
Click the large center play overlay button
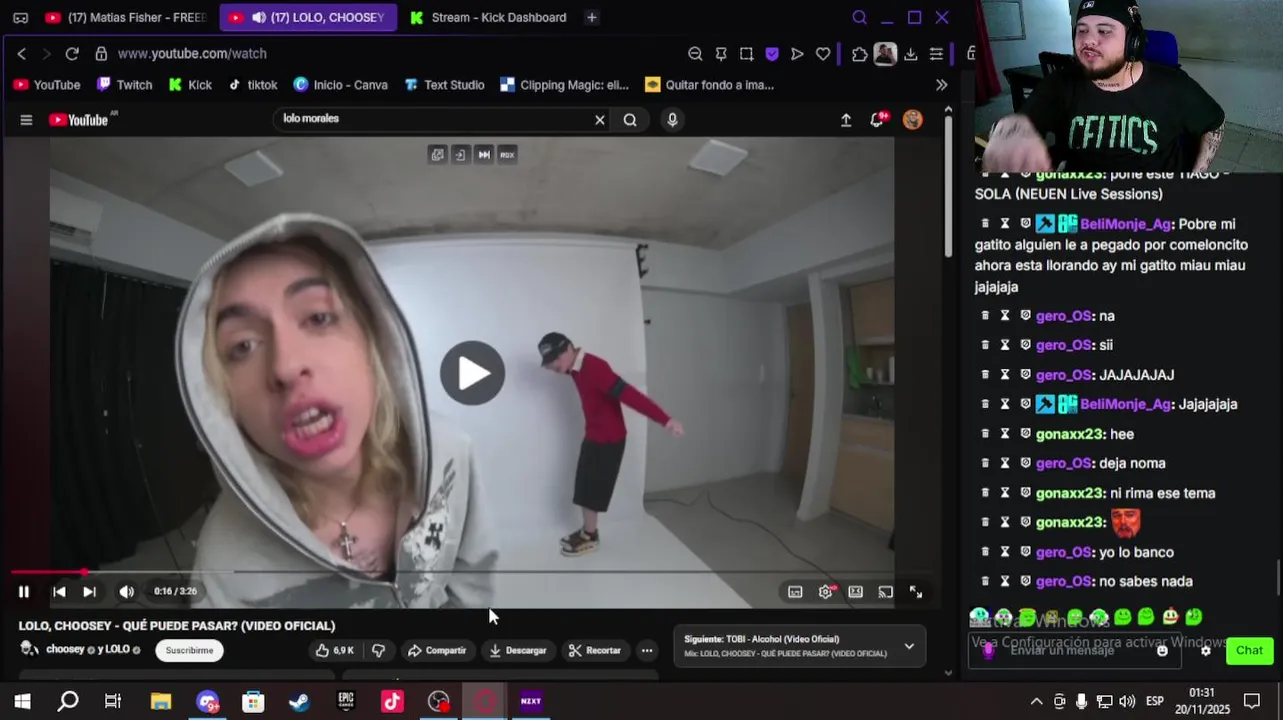point(472,373)
